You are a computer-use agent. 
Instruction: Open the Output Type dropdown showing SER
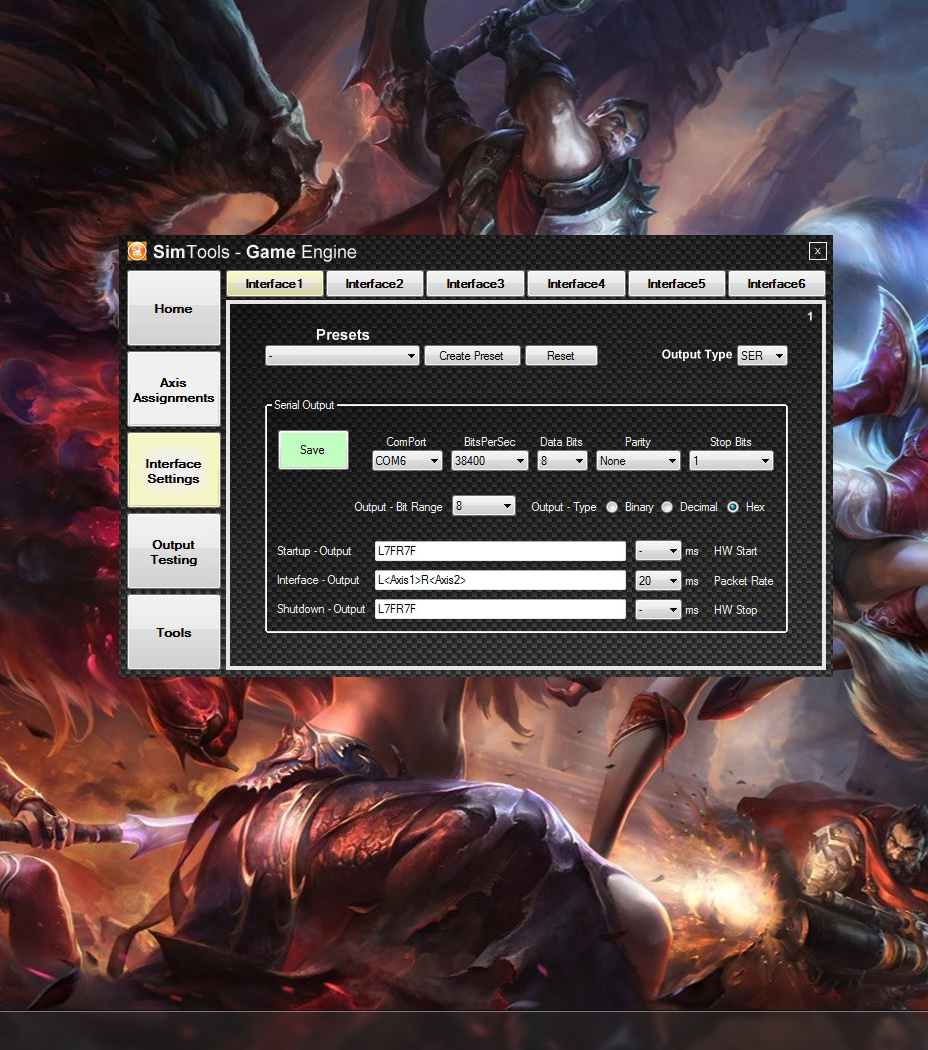[762, 356]
